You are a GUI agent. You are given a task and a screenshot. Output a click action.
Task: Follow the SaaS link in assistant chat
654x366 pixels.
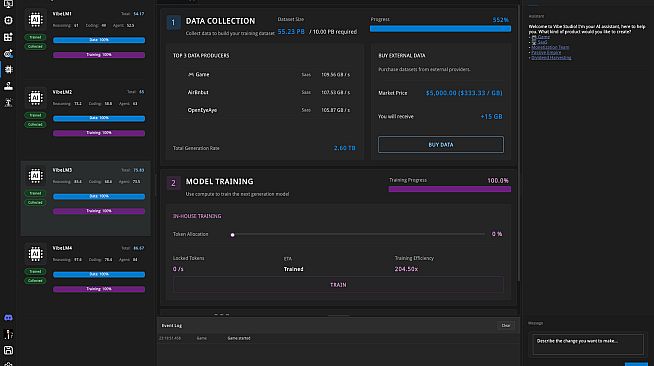click(542, 42)
